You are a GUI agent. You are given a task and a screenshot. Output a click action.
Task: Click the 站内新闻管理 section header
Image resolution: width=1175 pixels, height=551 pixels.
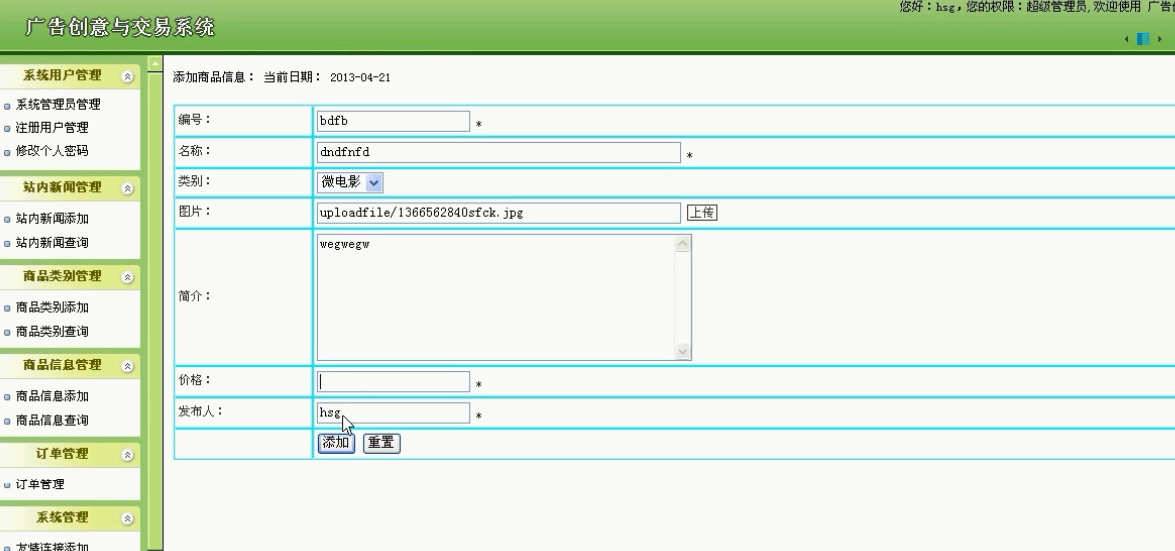pyautogui.click(x=69, y=188)
